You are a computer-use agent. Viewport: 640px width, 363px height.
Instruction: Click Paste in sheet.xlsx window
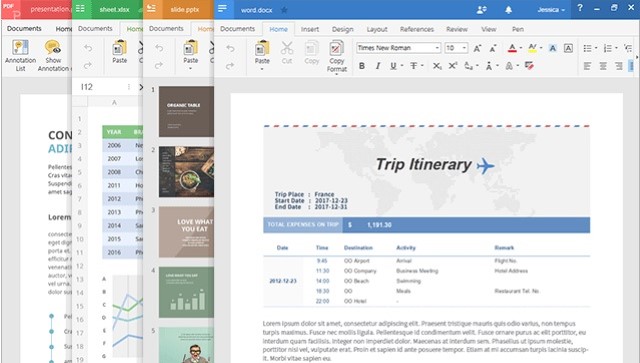pyautogui.click(x=120, y=51)
